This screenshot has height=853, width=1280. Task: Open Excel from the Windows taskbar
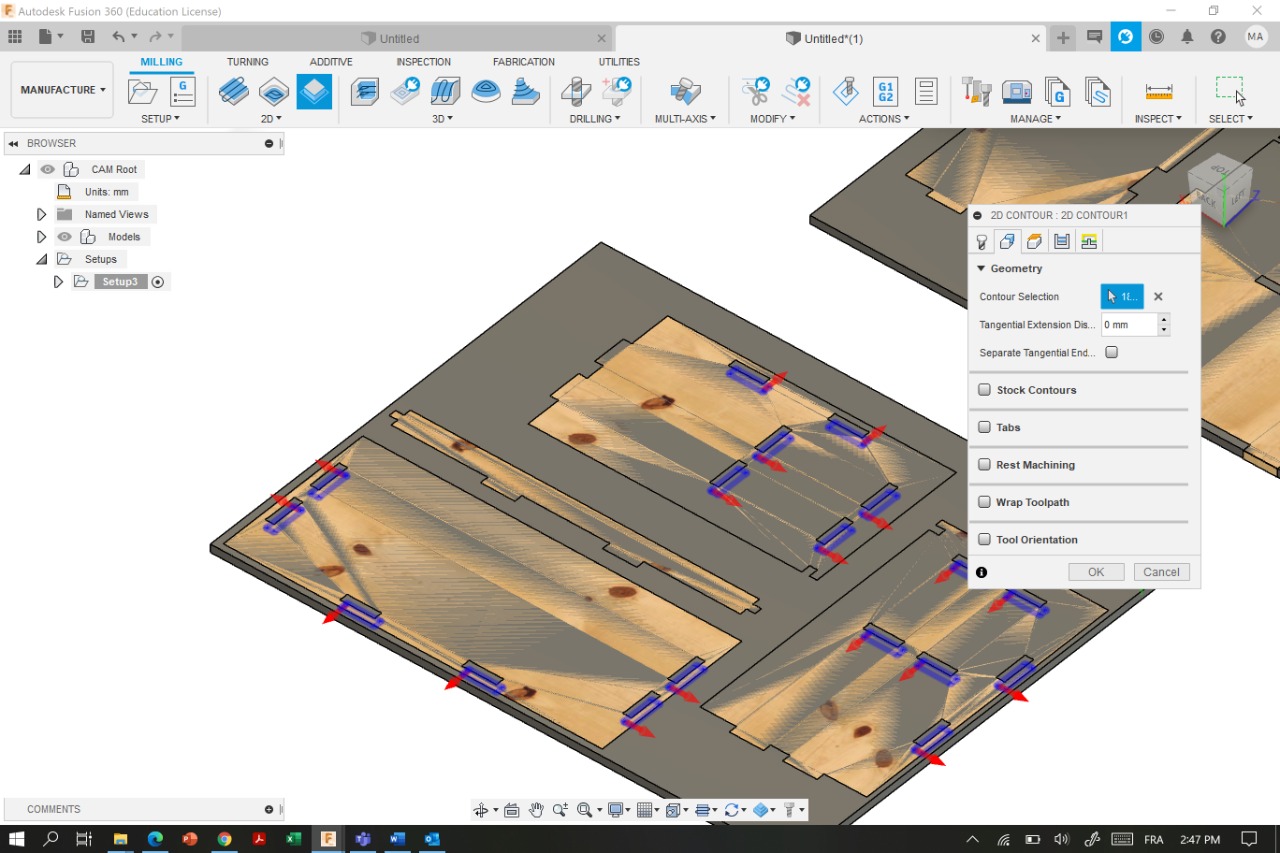point(293,839)
